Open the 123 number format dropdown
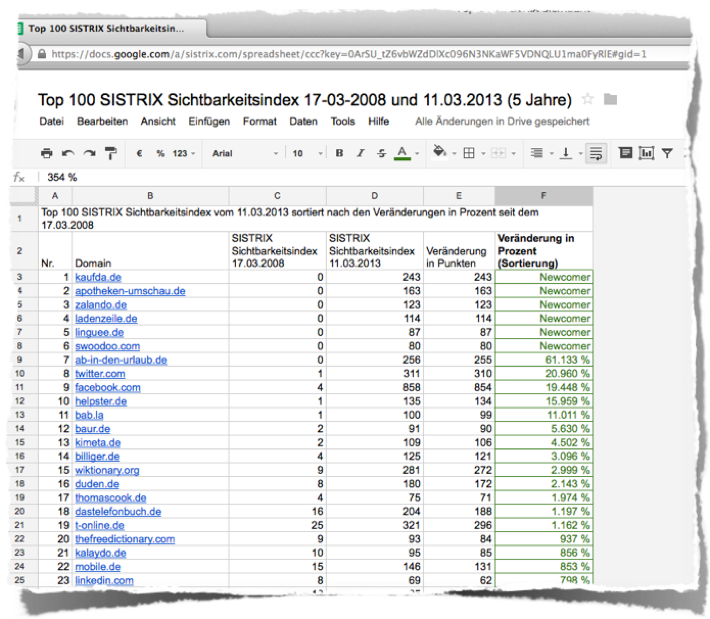Image resolution: width=710 pixels, height=619 pixels. point(184,153)
